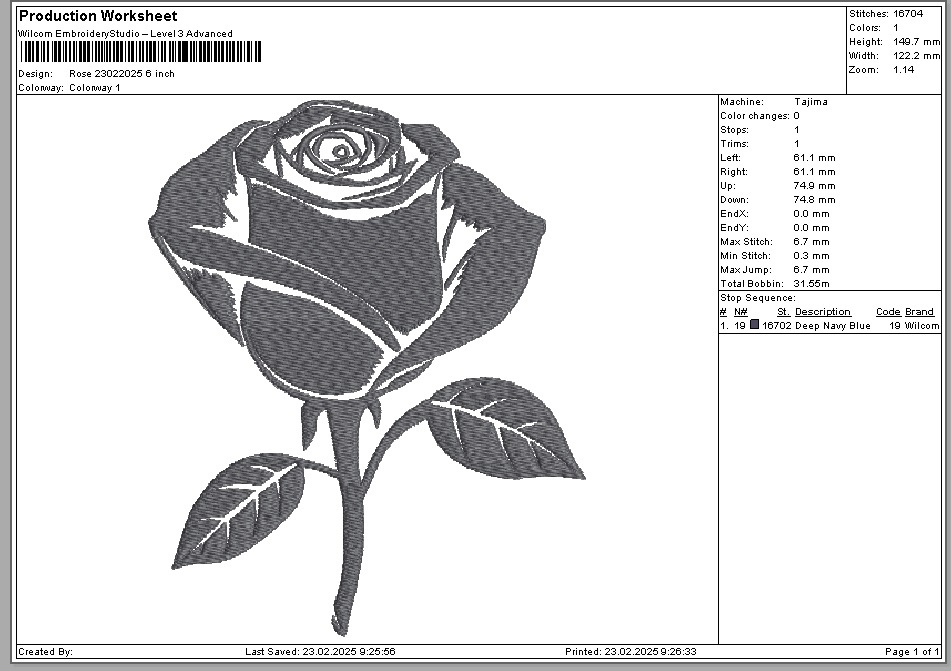
Task: Click the Page 1 of 1 indicator
Action: (x=912, y=652)
